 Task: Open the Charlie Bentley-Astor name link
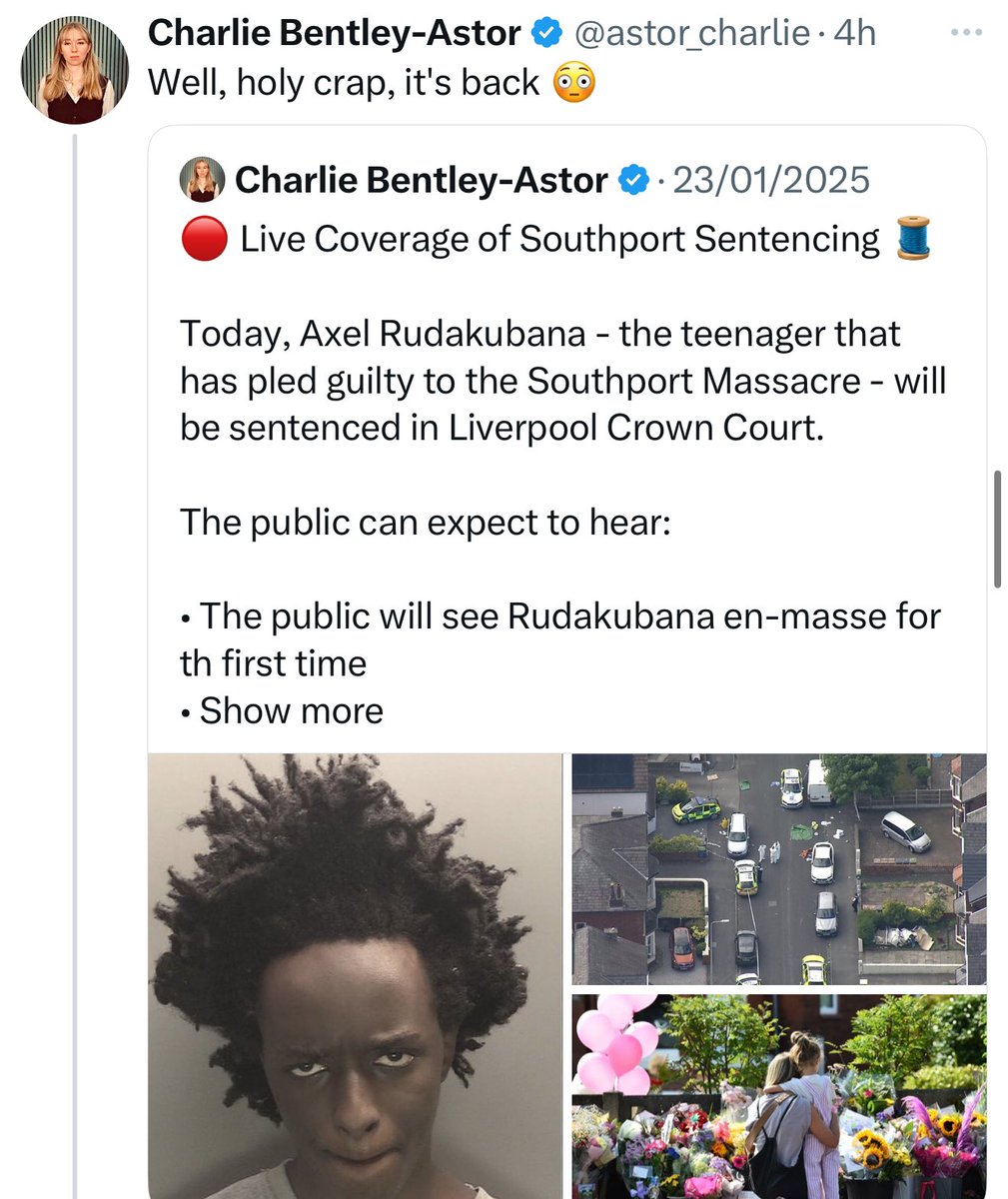click(x=334, y=33)
